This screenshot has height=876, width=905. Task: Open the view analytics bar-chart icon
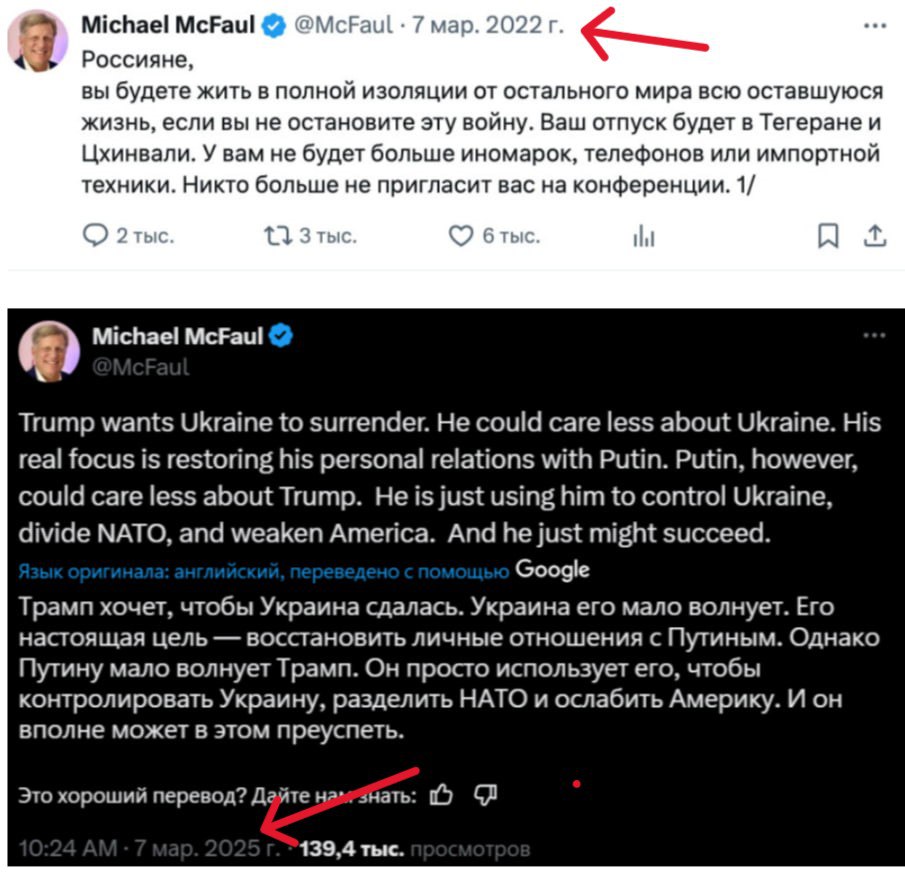645,236
